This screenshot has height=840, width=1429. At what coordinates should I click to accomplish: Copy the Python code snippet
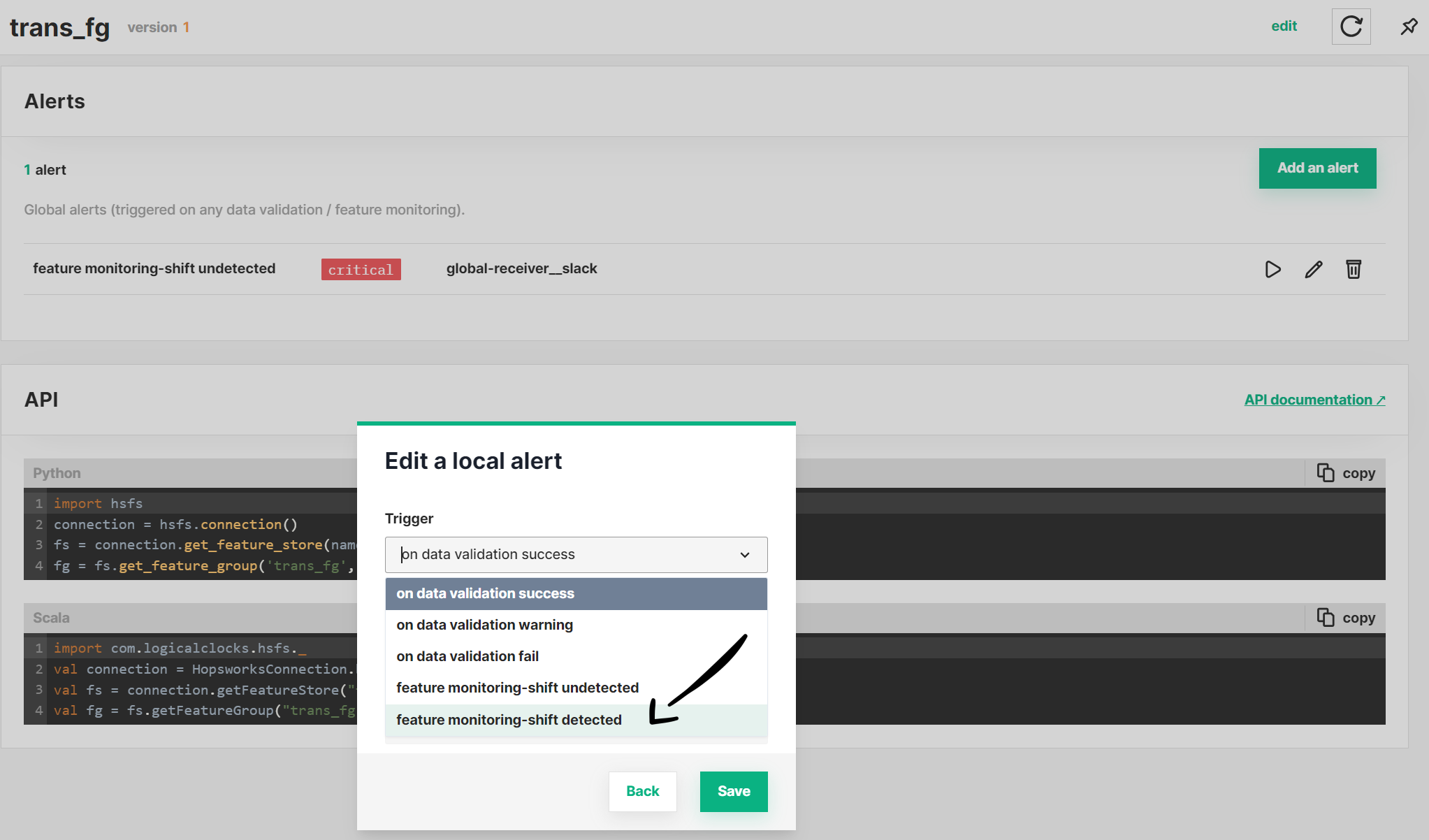[1345, 472]
